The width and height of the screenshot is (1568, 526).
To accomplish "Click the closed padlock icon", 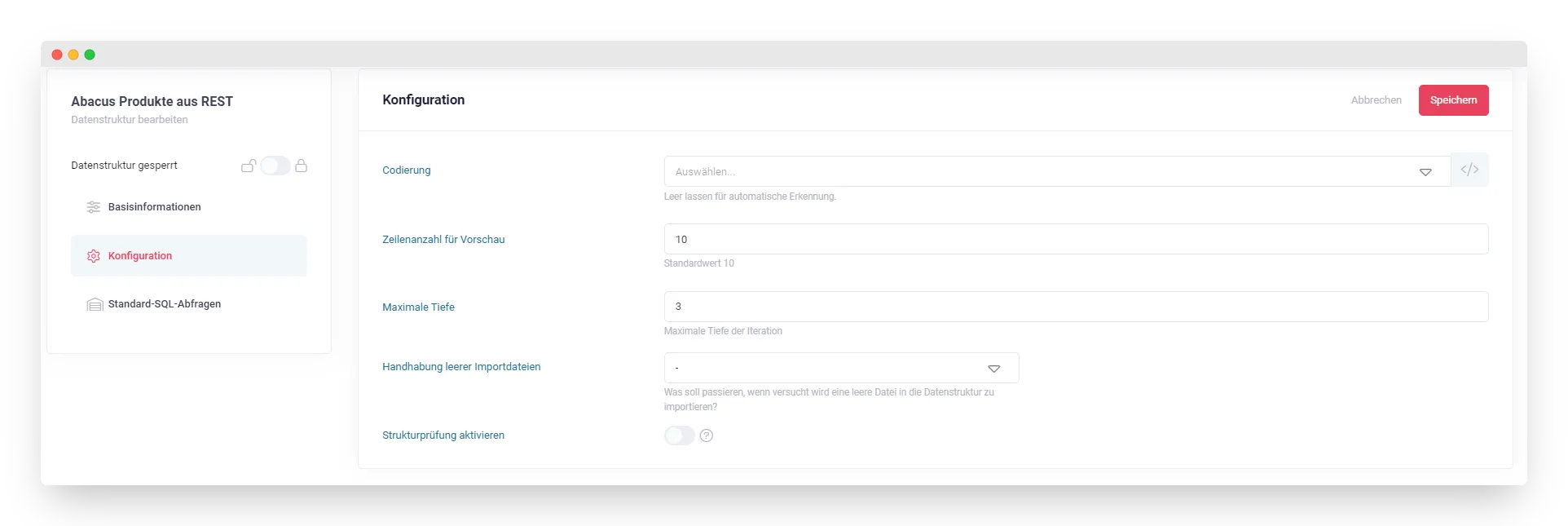I will click(301, 166).
